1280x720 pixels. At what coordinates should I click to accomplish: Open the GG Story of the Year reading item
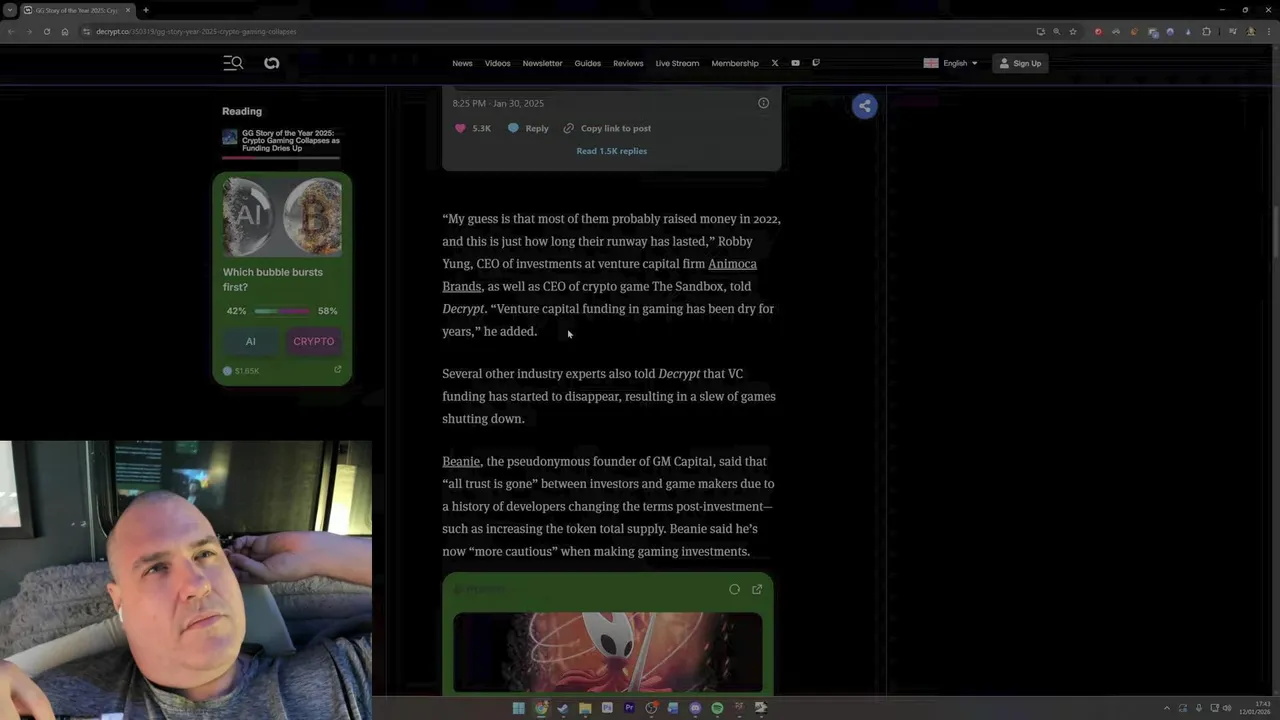[x=281, y=140]
